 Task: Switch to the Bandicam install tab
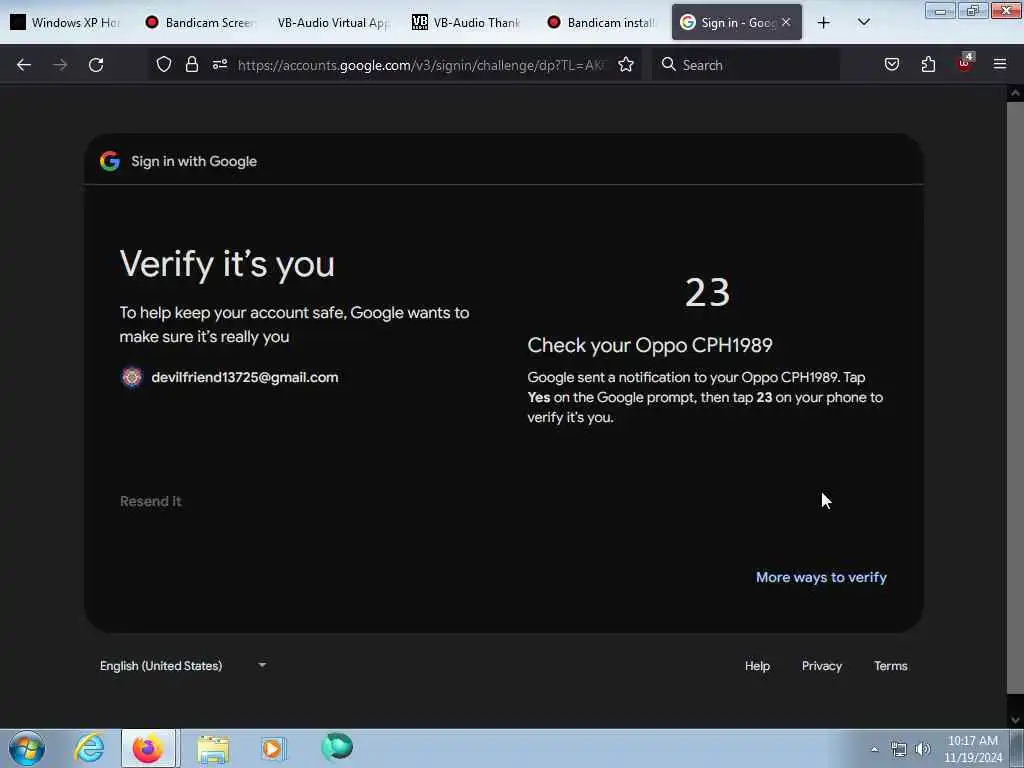pyautogui.click(x=602, y=22)
